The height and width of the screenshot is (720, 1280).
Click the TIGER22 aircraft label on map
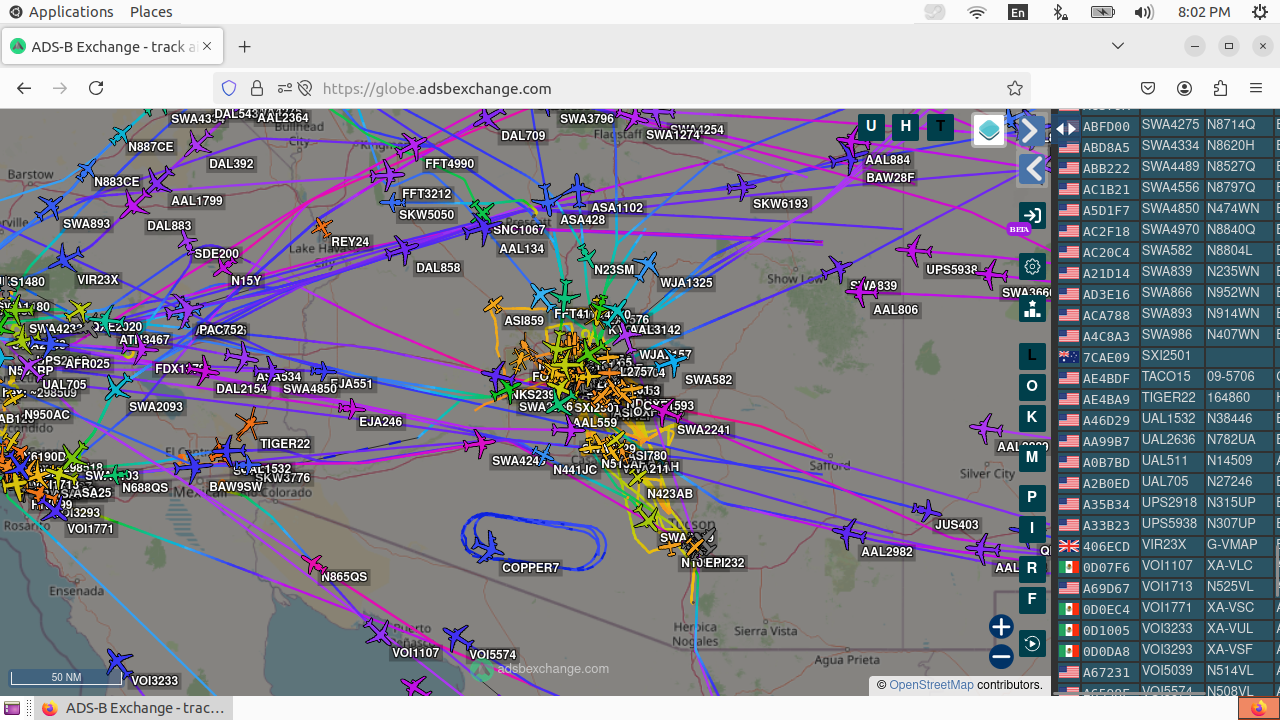286,444
